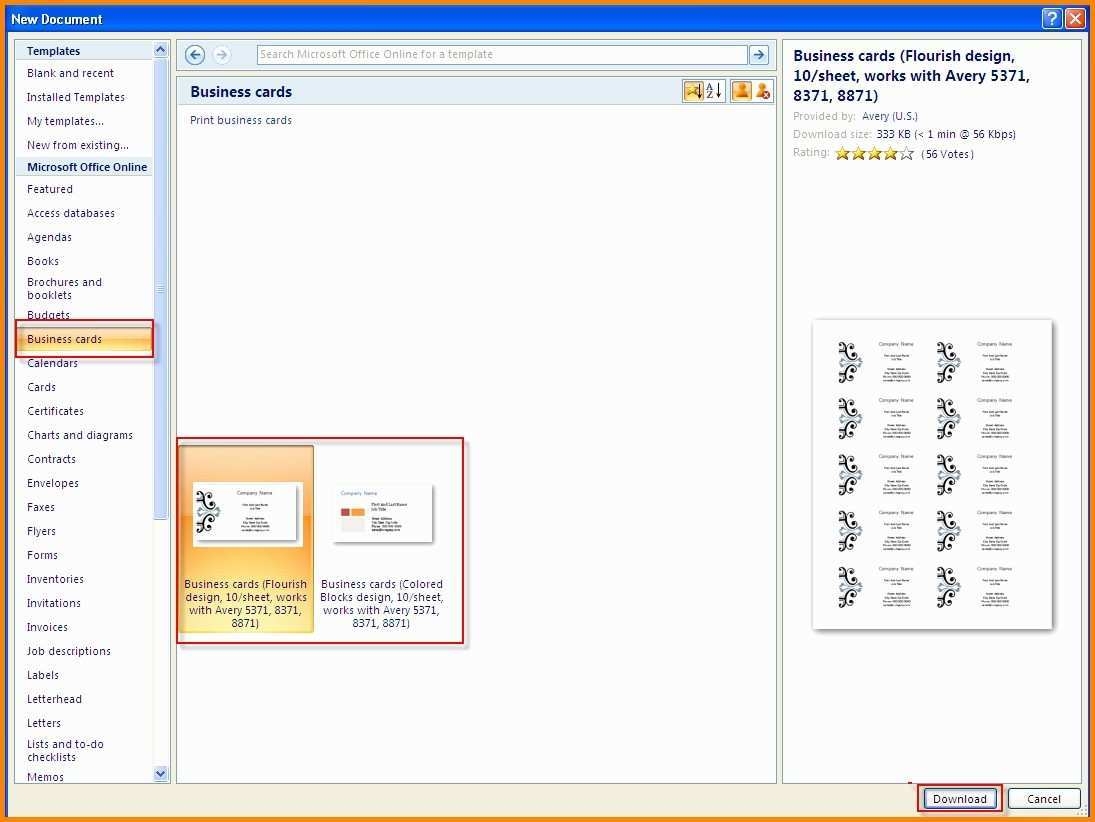Choose Blank and recent
Screen dimensions: 1095x822
pos(70,73)
